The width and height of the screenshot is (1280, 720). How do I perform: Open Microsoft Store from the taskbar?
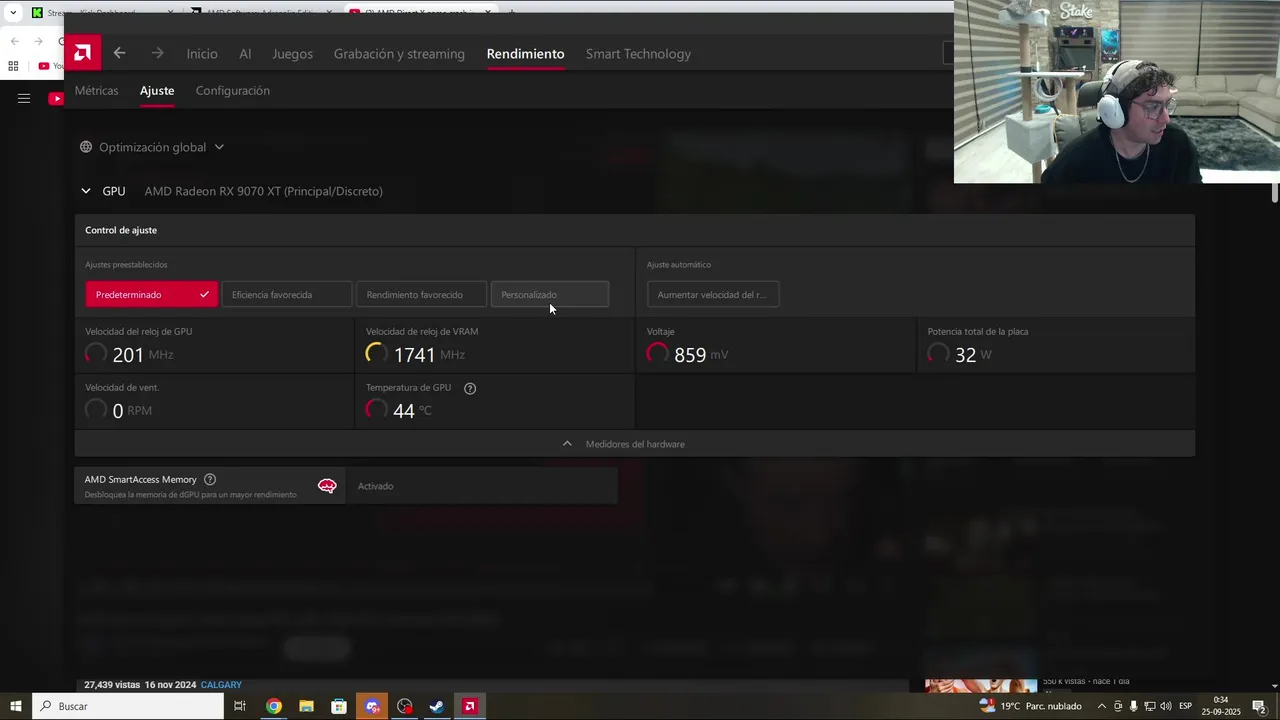(x=339, y=706)
